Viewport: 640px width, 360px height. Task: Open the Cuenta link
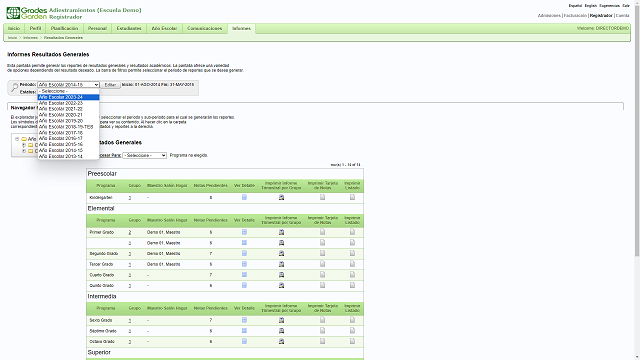(622, 16)
